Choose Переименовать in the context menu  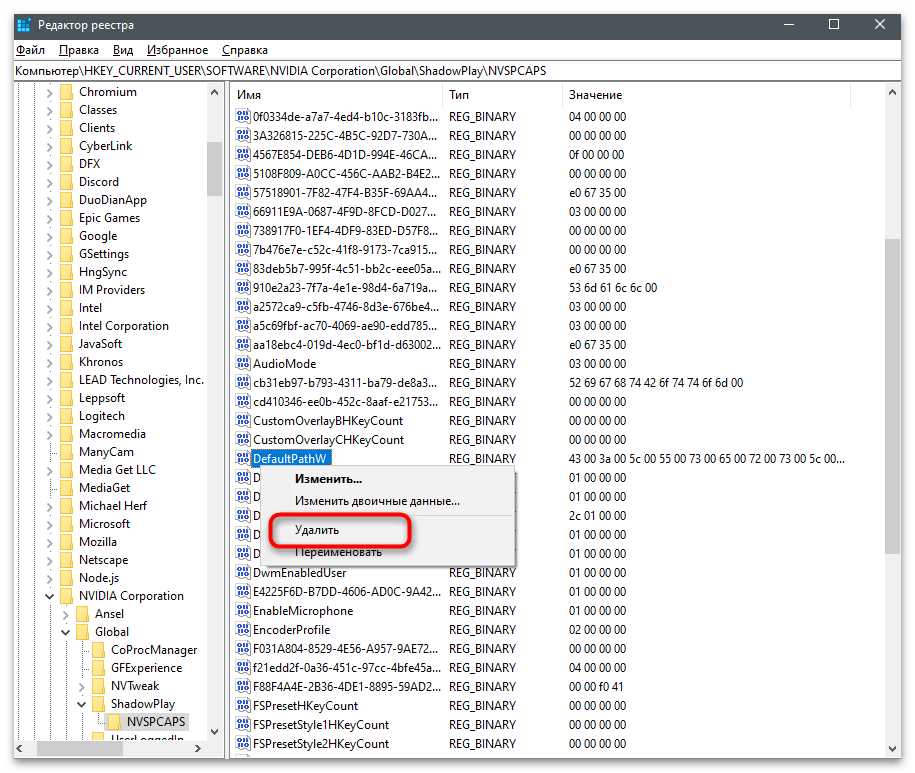338,552
